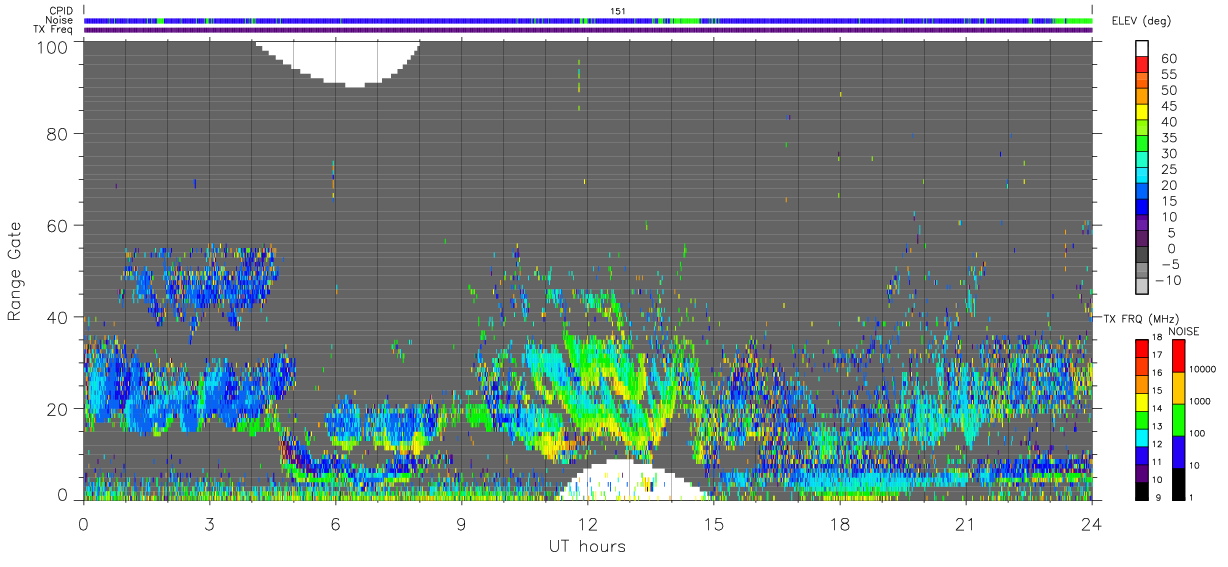
Task: Click the "21" tick on UT hours axis
Action: (x=965, y=523)
